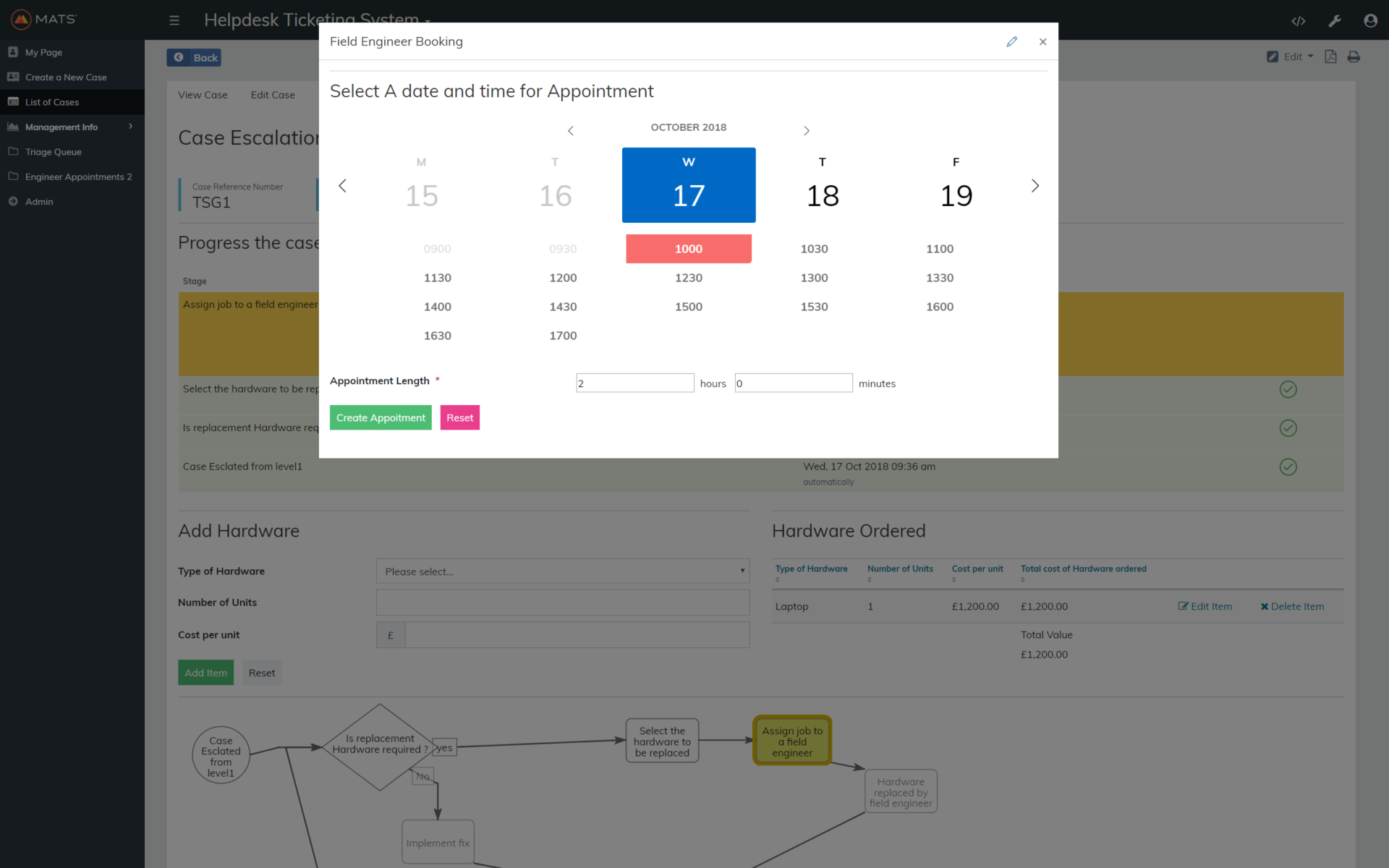Click the printer icon
The width and height of the screenshot is (1389, 868).
pyautogui.click(x=1354, y=56)
